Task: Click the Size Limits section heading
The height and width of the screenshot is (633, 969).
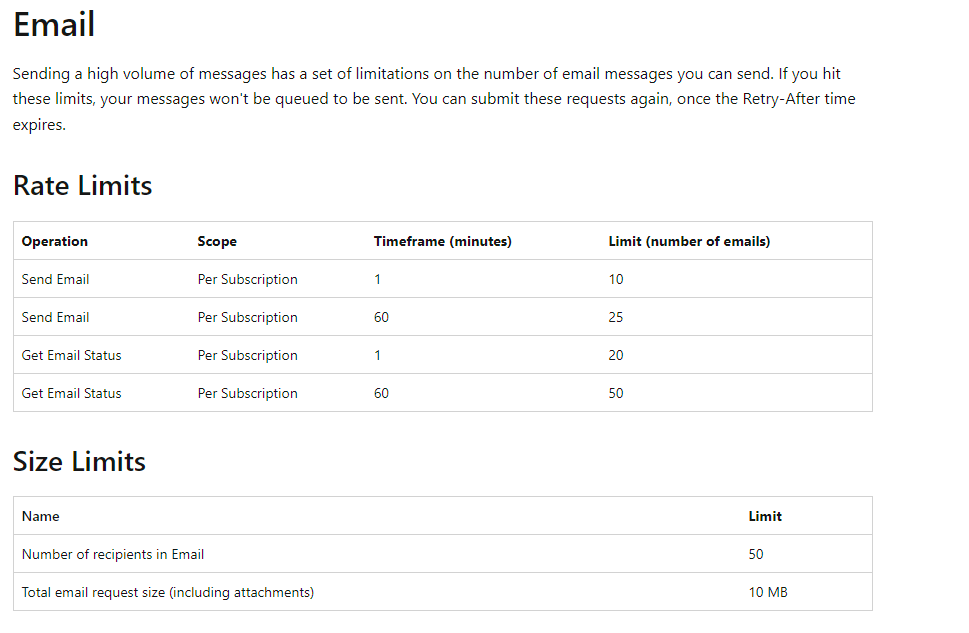Action: [x=79, y=461]
